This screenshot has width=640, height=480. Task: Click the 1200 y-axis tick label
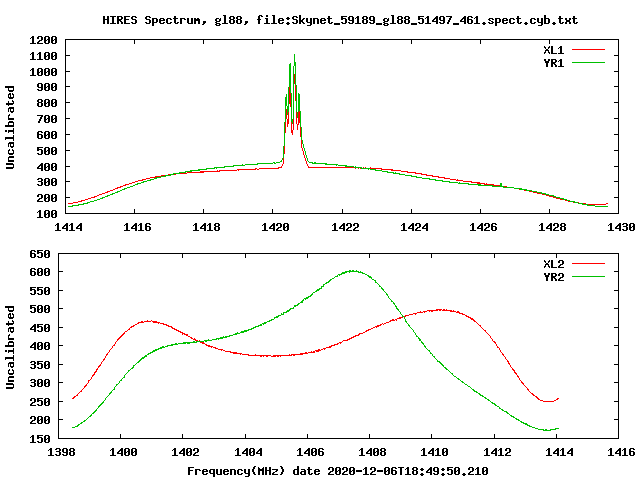click(x=43, y=40)
